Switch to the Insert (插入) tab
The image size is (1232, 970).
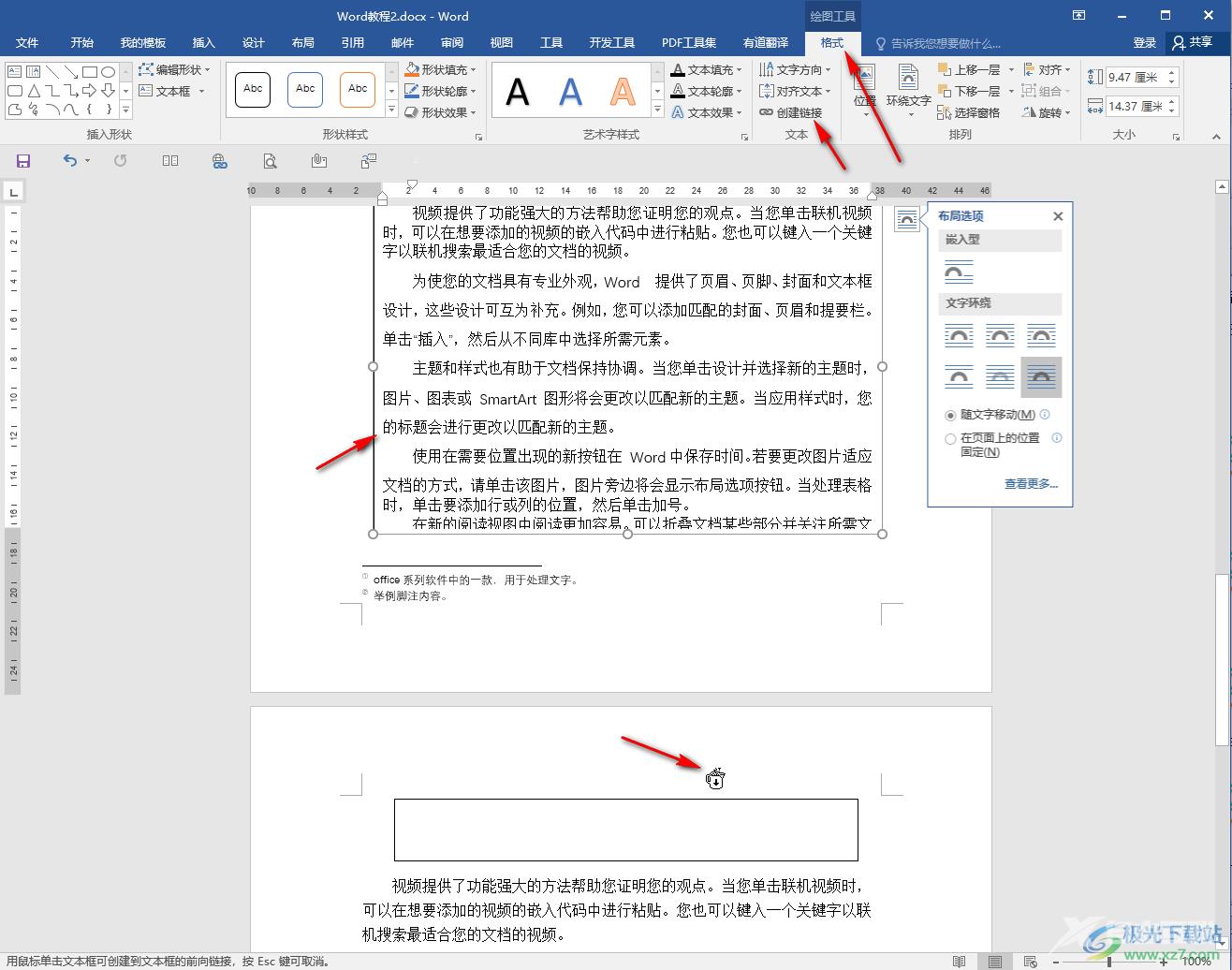point(203,43)
